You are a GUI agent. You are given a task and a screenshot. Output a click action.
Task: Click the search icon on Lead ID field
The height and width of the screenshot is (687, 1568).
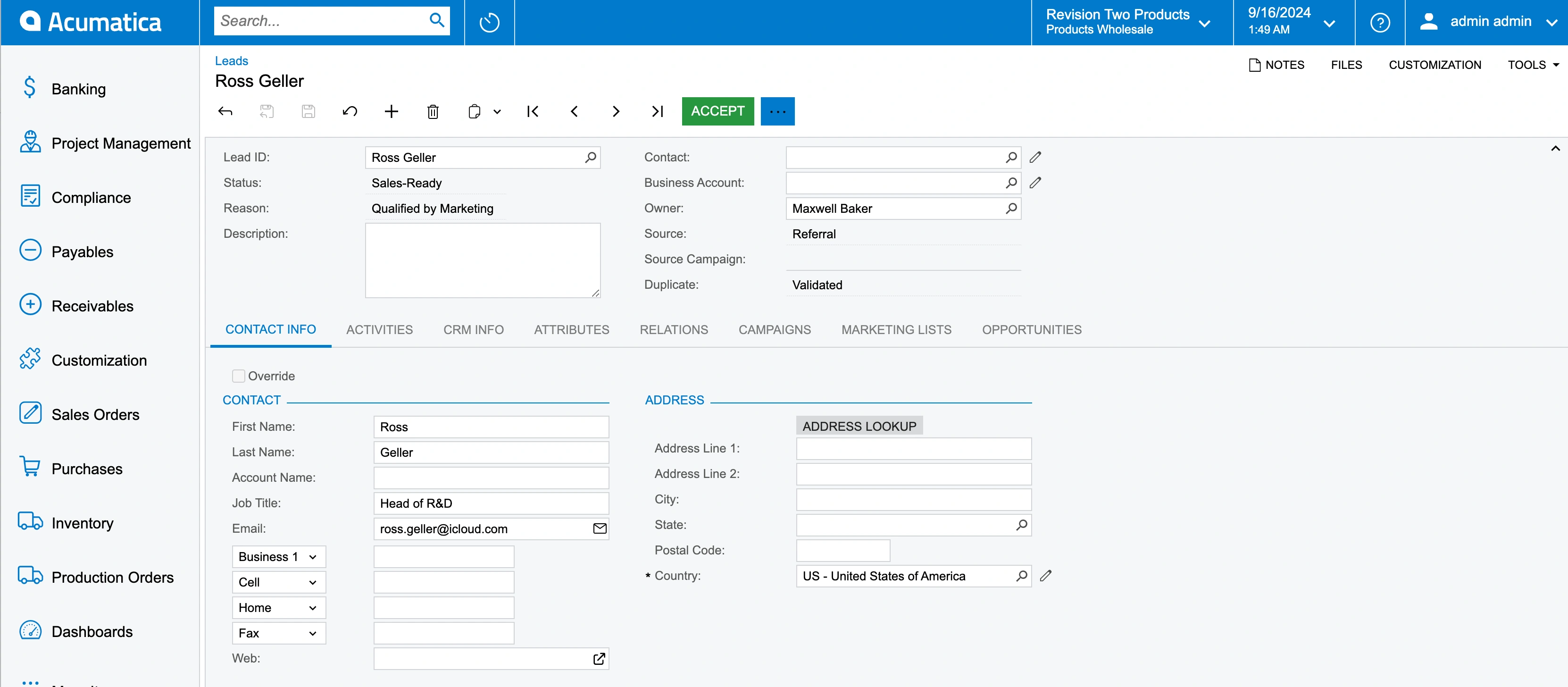[x=592, y=158]
